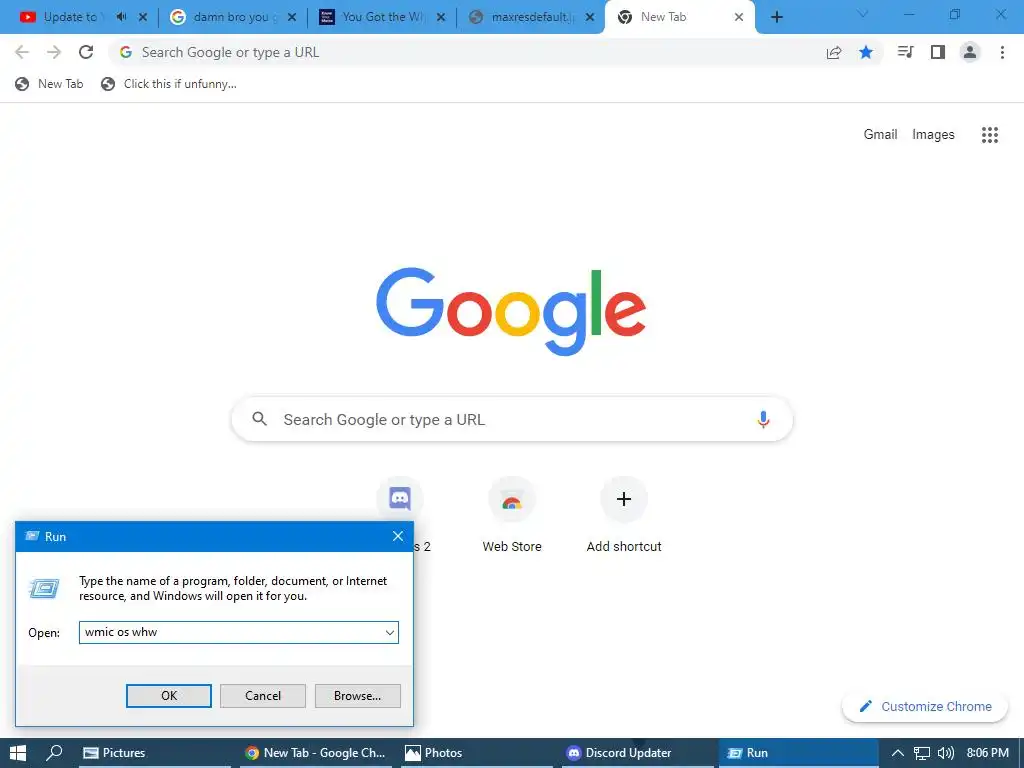Click the forward navigation arrow
The image size is (1024, 768).
pos(54,52)
